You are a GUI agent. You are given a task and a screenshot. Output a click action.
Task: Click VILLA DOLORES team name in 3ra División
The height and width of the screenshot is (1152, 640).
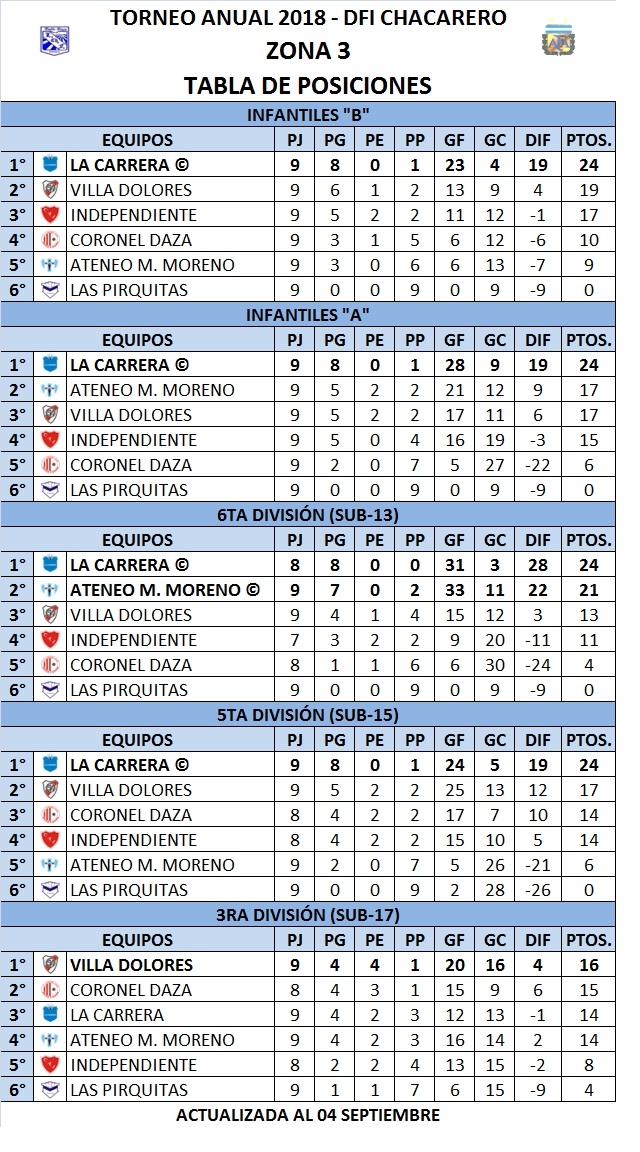click(x=130, y=965)
